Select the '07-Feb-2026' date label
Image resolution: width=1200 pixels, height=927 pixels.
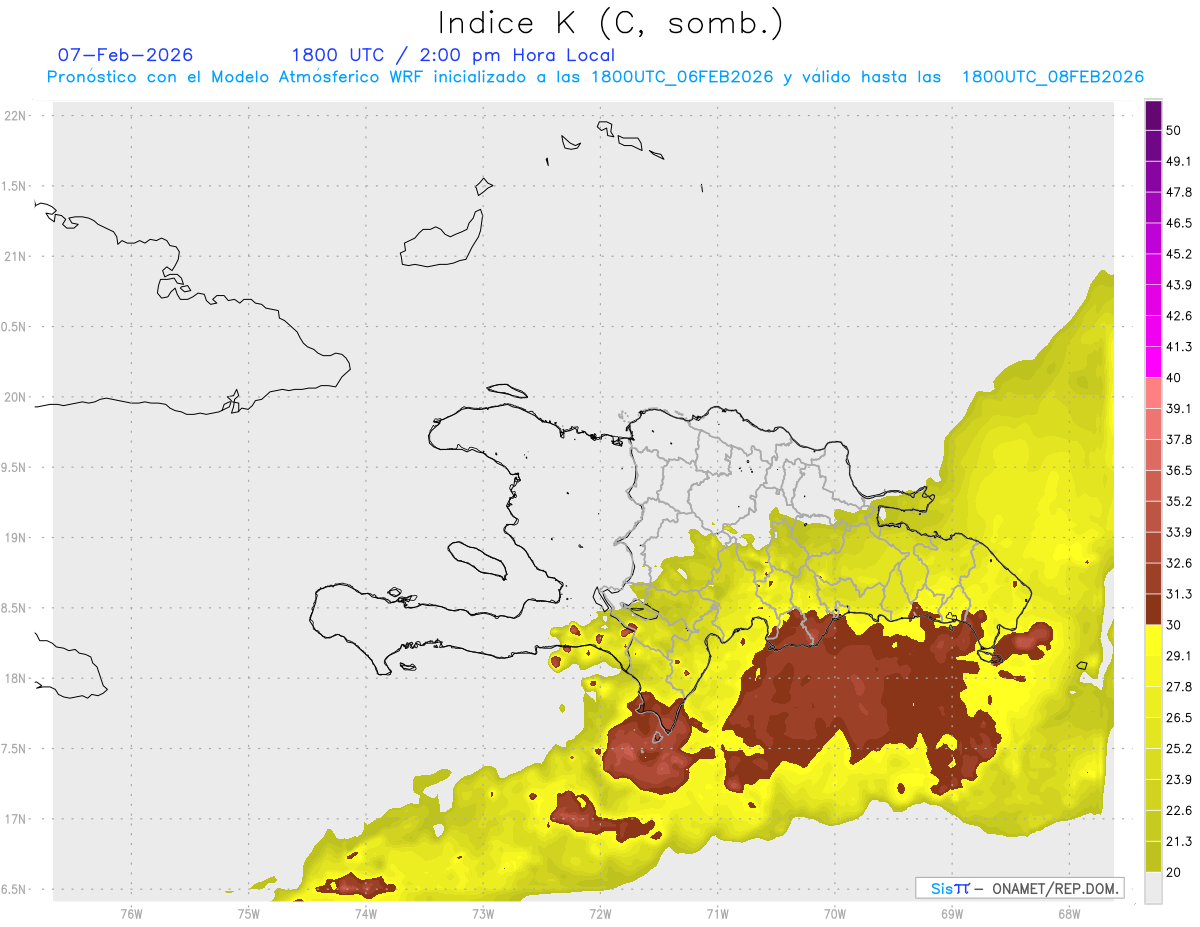pos(126,55)
